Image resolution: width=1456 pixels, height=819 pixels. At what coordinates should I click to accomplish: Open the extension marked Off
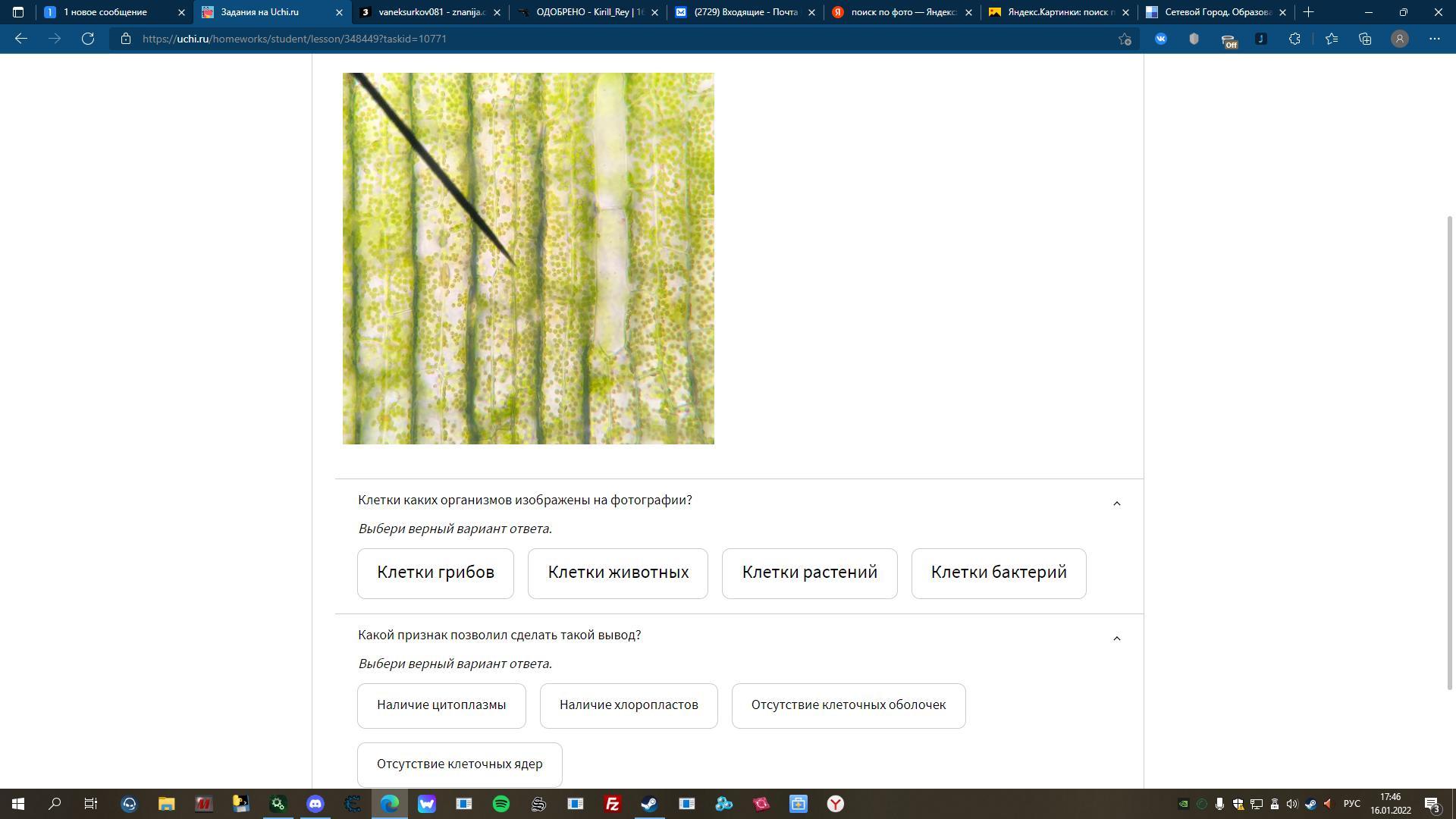pyautogui.click(x=1228, y=40)
